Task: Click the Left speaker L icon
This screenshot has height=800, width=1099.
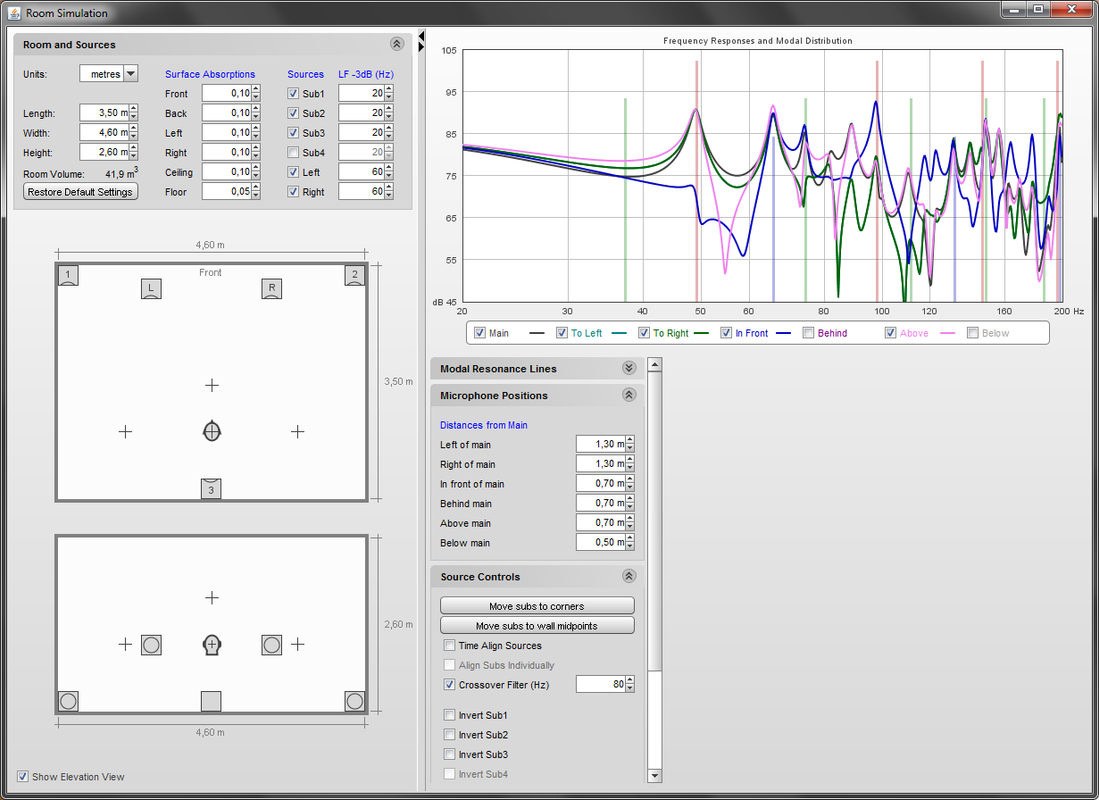Action: click(x=151, y=288)
